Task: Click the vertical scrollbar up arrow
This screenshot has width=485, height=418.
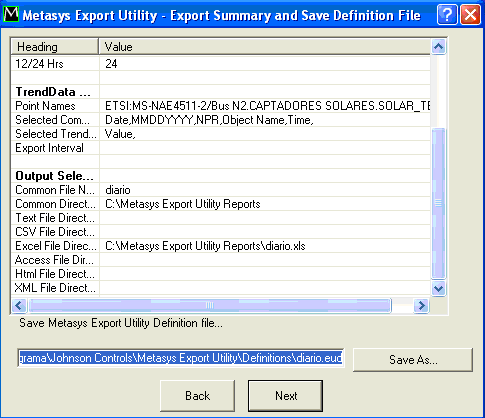Action: click(x=438, y=47)
